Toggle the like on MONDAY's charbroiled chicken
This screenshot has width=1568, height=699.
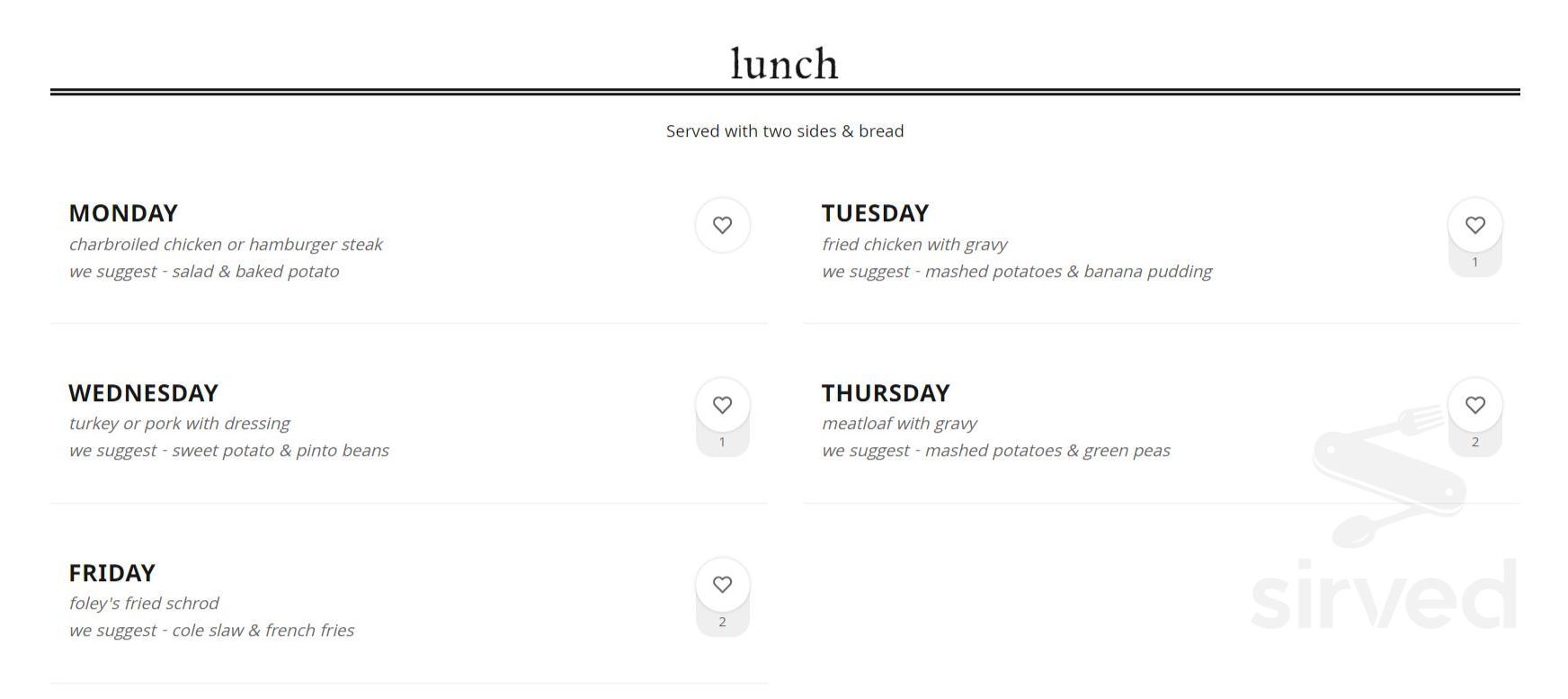coord(722,225)
